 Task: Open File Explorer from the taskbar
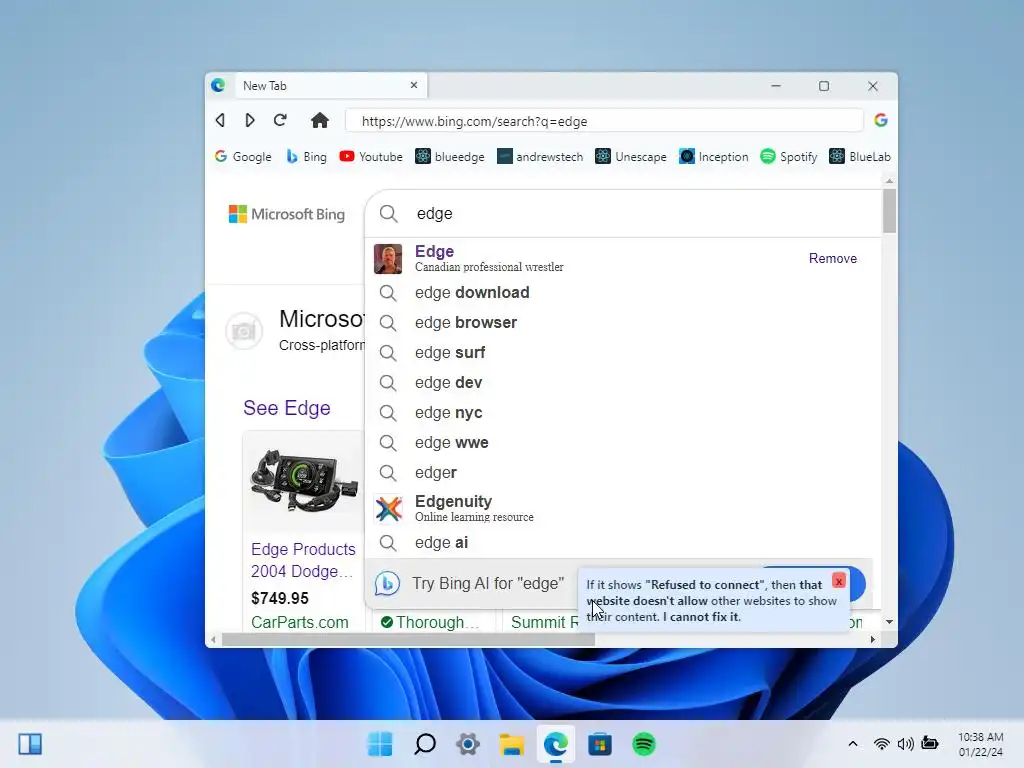[x=512, y=744]
